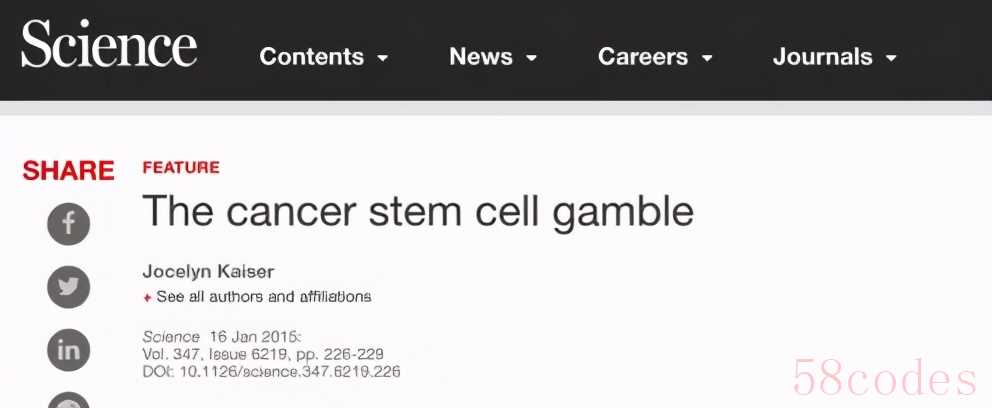Viewport: 992px width, 408px height.
Task: Expand the dropdown arrow next to Contents
Action: click(x=382, y=59)
